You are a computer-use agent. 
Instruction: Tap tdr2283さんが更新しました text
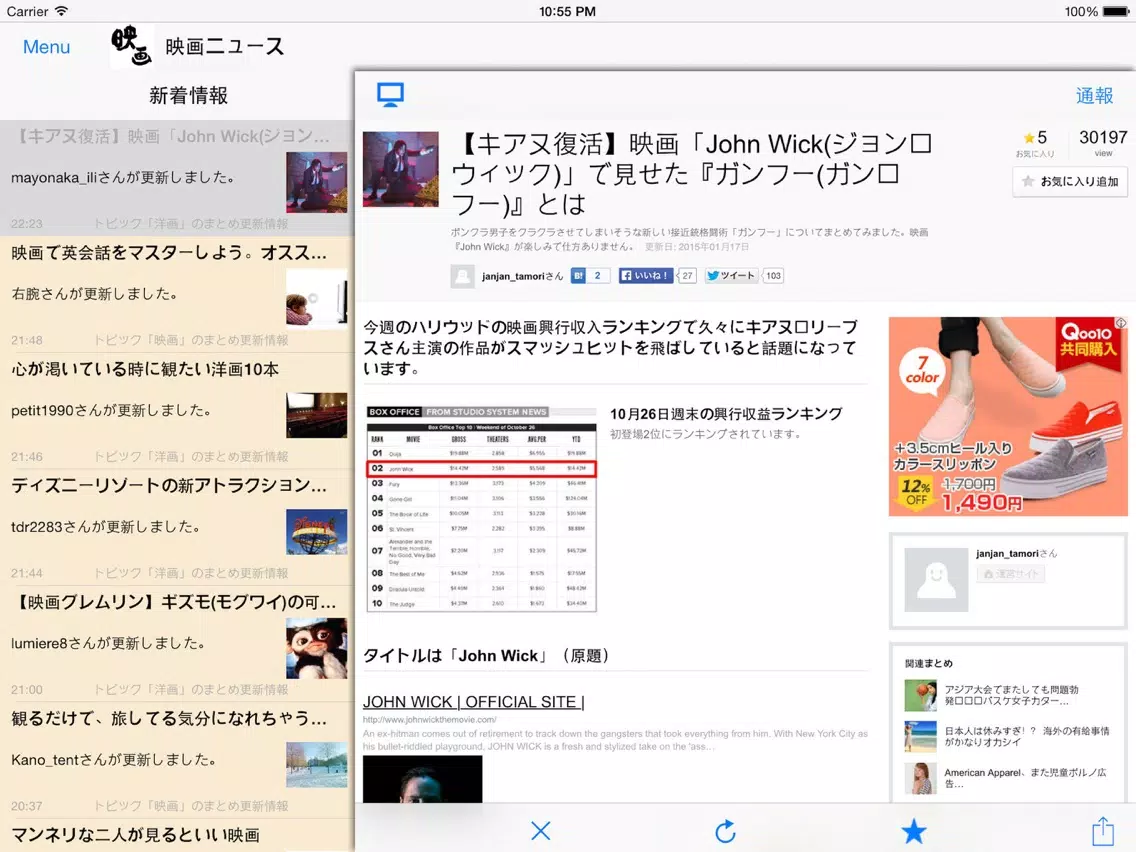coord(106,527)
